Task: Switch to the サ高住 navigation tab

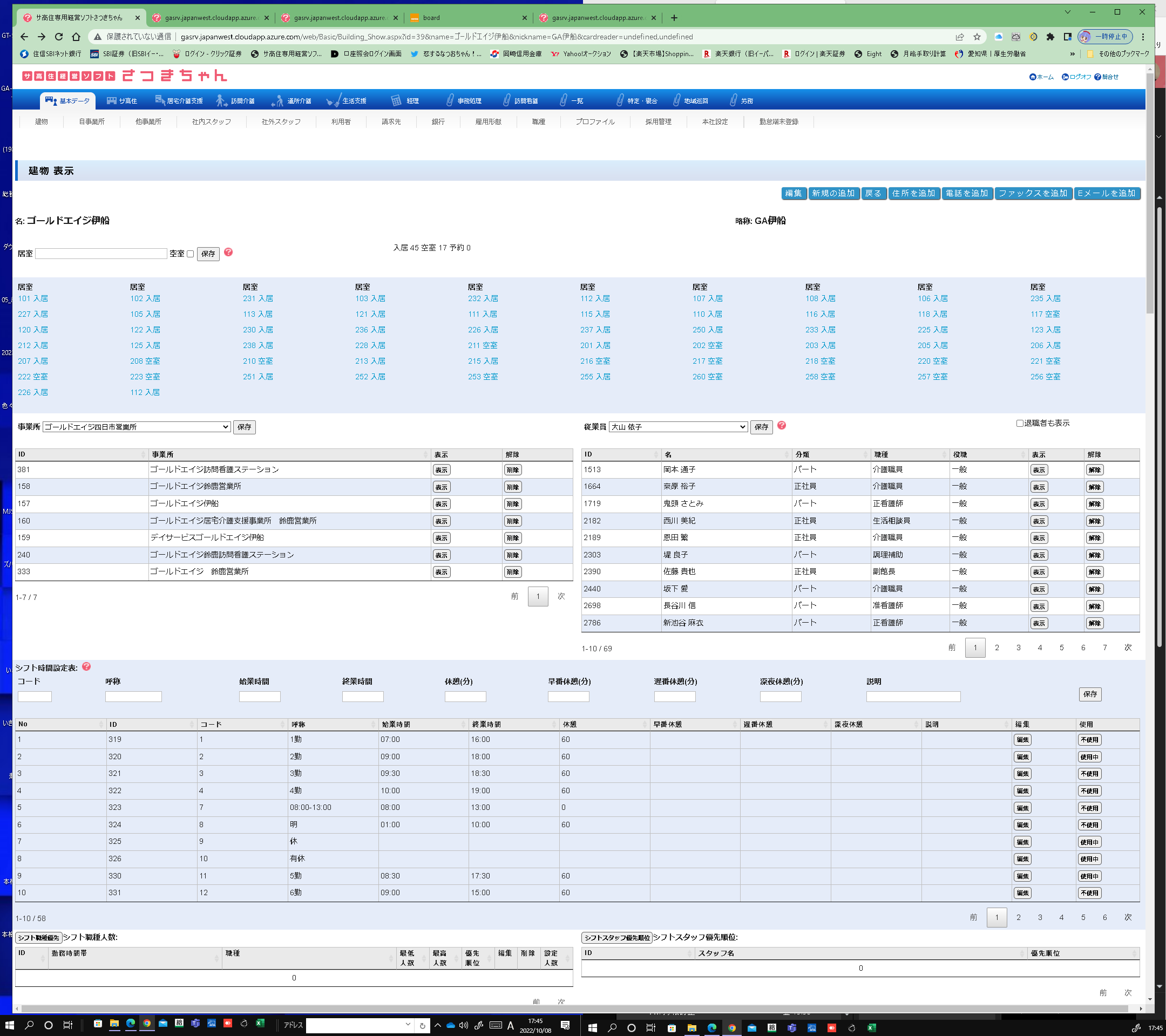Action: tap(122, 101)
